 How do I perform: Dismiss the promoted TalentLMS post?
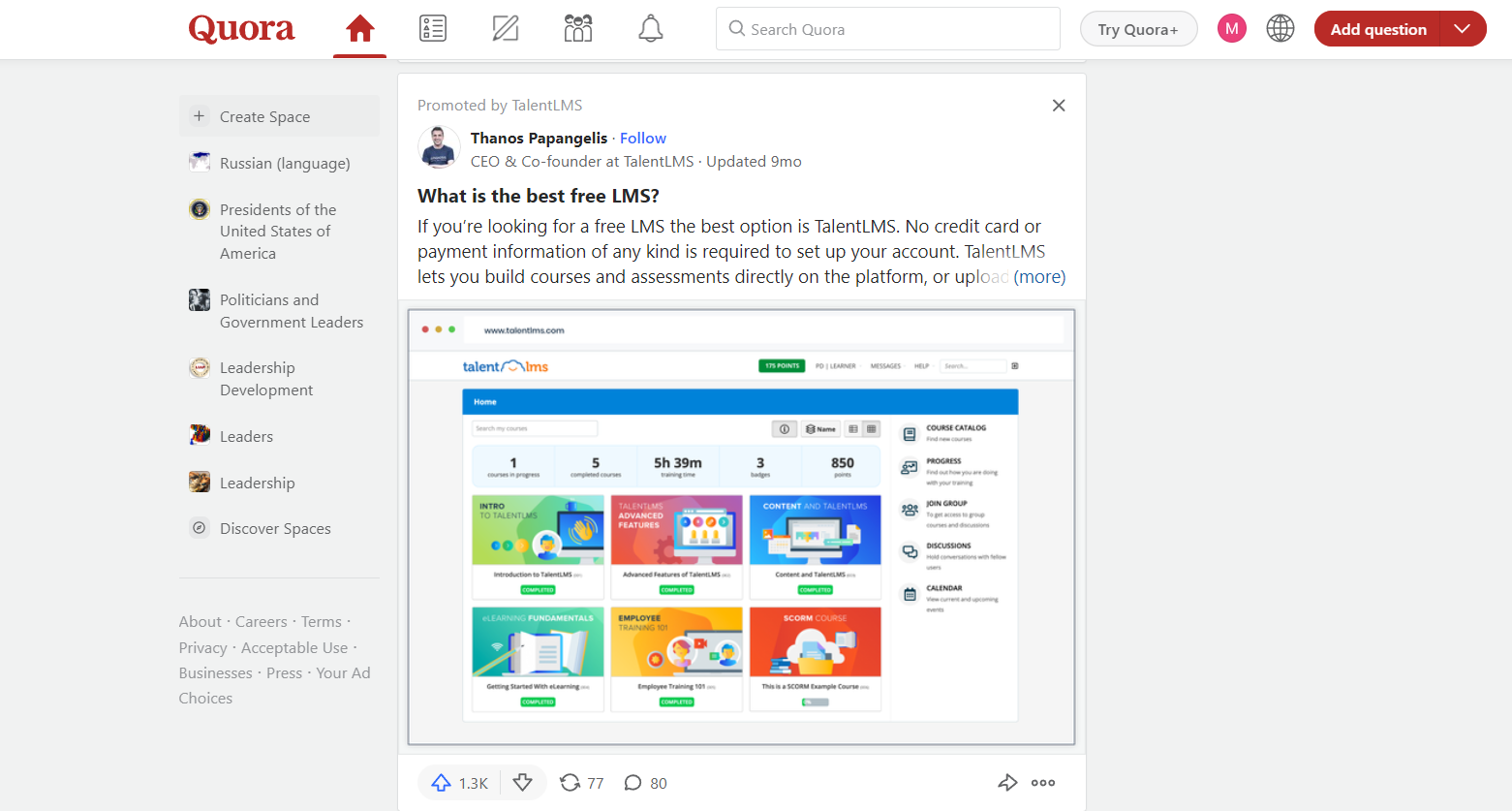1059,106
